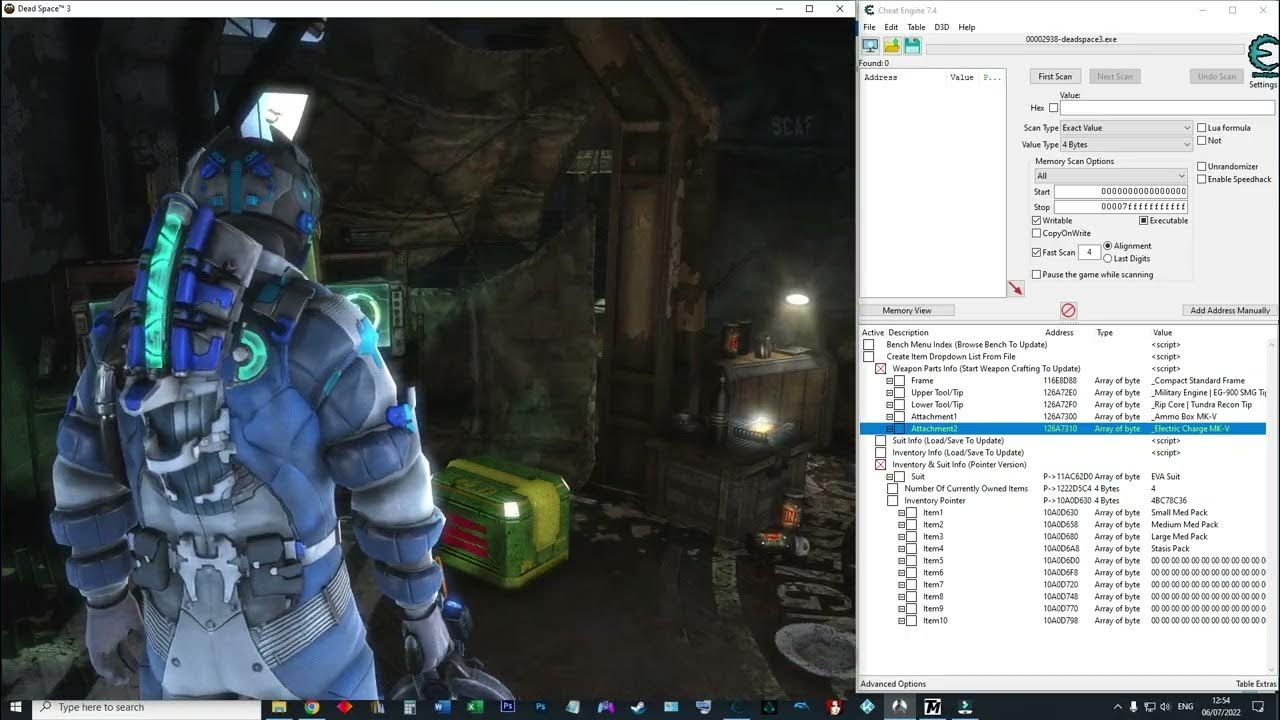Toggle the Unrandomizer checkbox
Image resolution: width=1280 pixels, height=720 pixels.
1202,167
